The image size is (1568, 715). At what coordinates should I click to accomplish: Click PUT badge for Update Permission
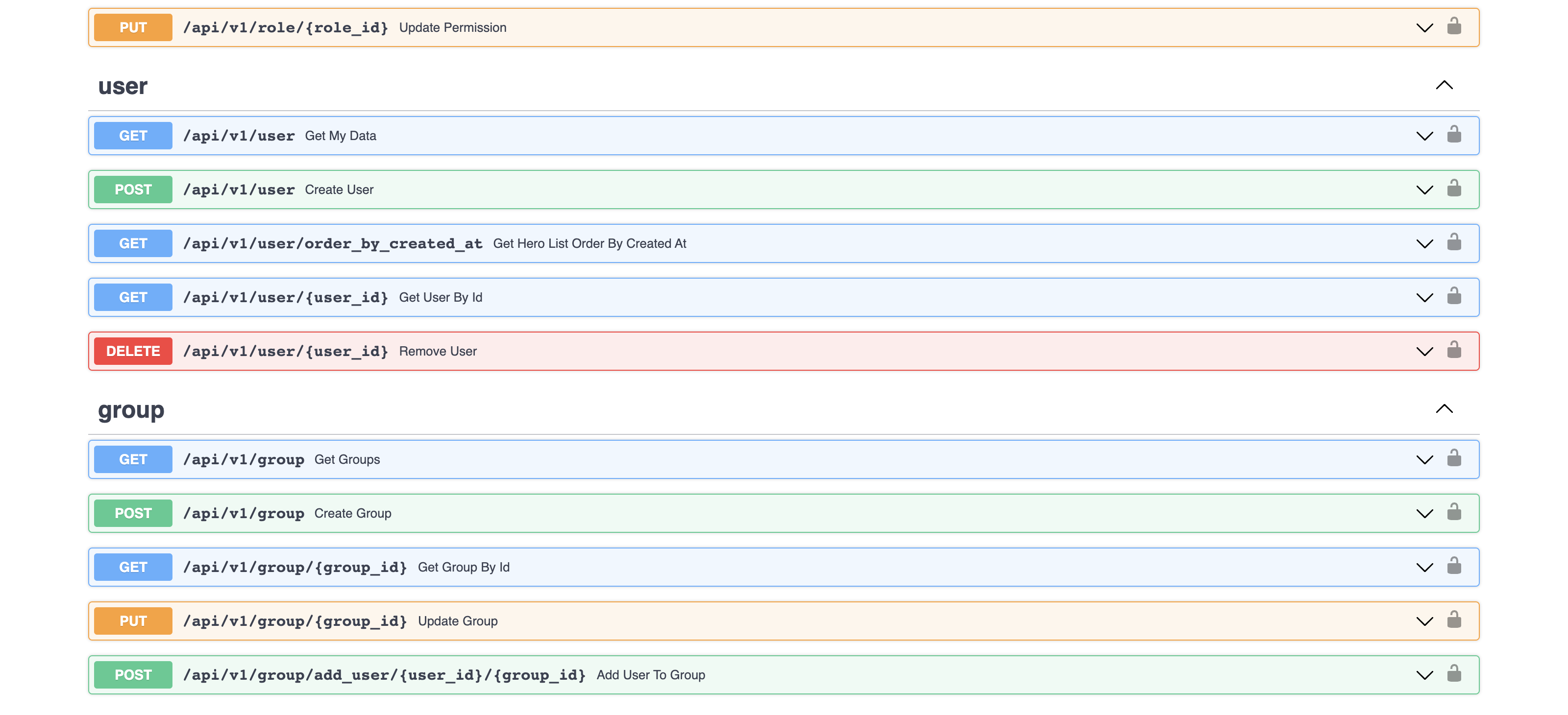133,27
